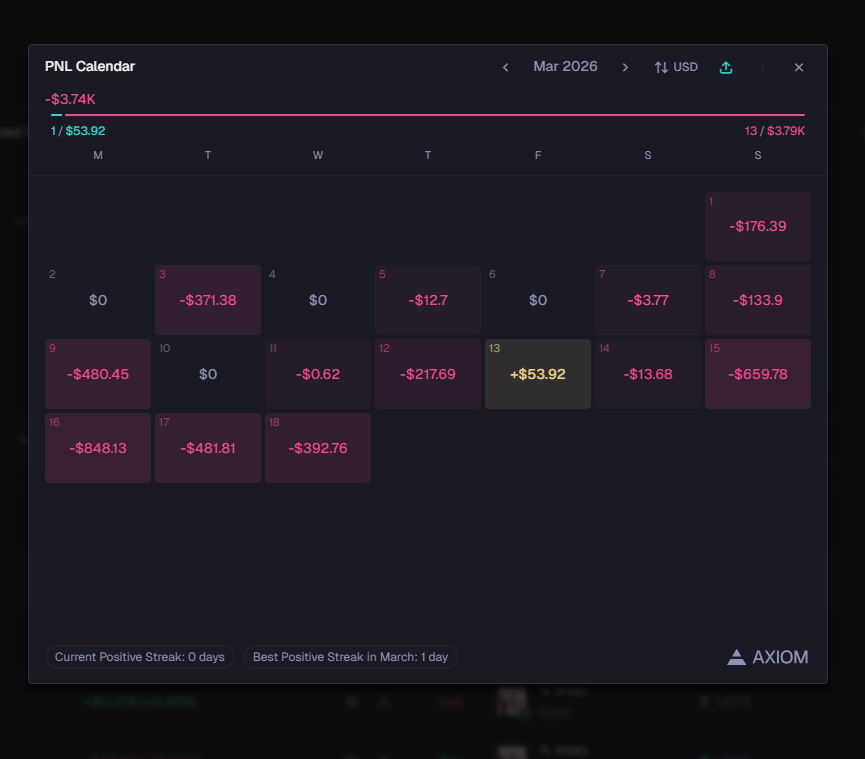The width and height of the screenshot is (865, 759).
Task: Select day 8 cell showing -$133.9
Action: pos(757,300)
